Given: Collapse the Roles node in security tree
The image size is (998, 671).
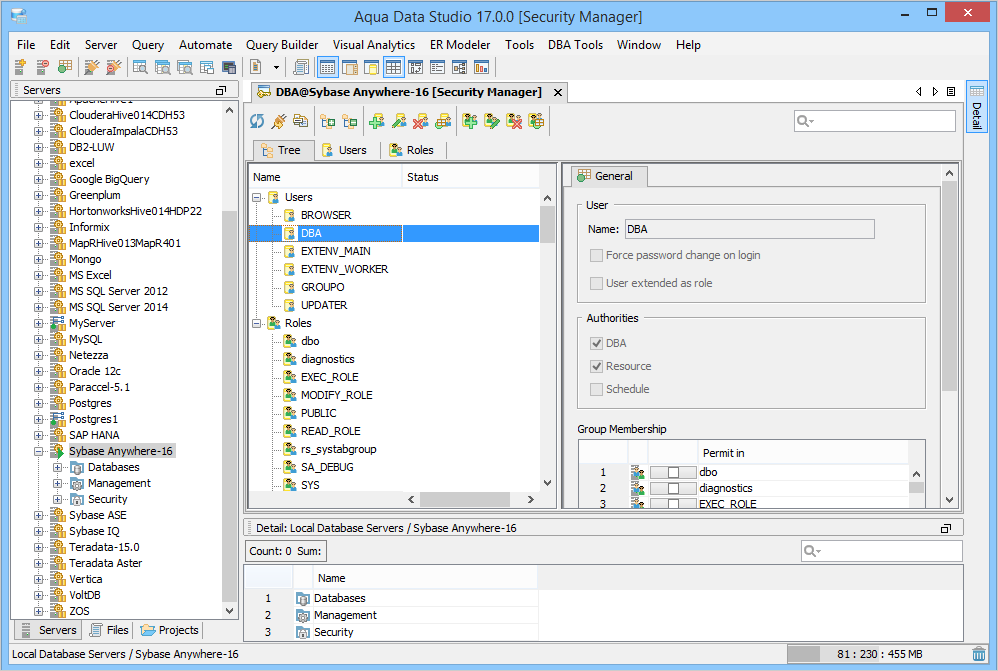Looking at the screenshot, I should pos(257,323).
